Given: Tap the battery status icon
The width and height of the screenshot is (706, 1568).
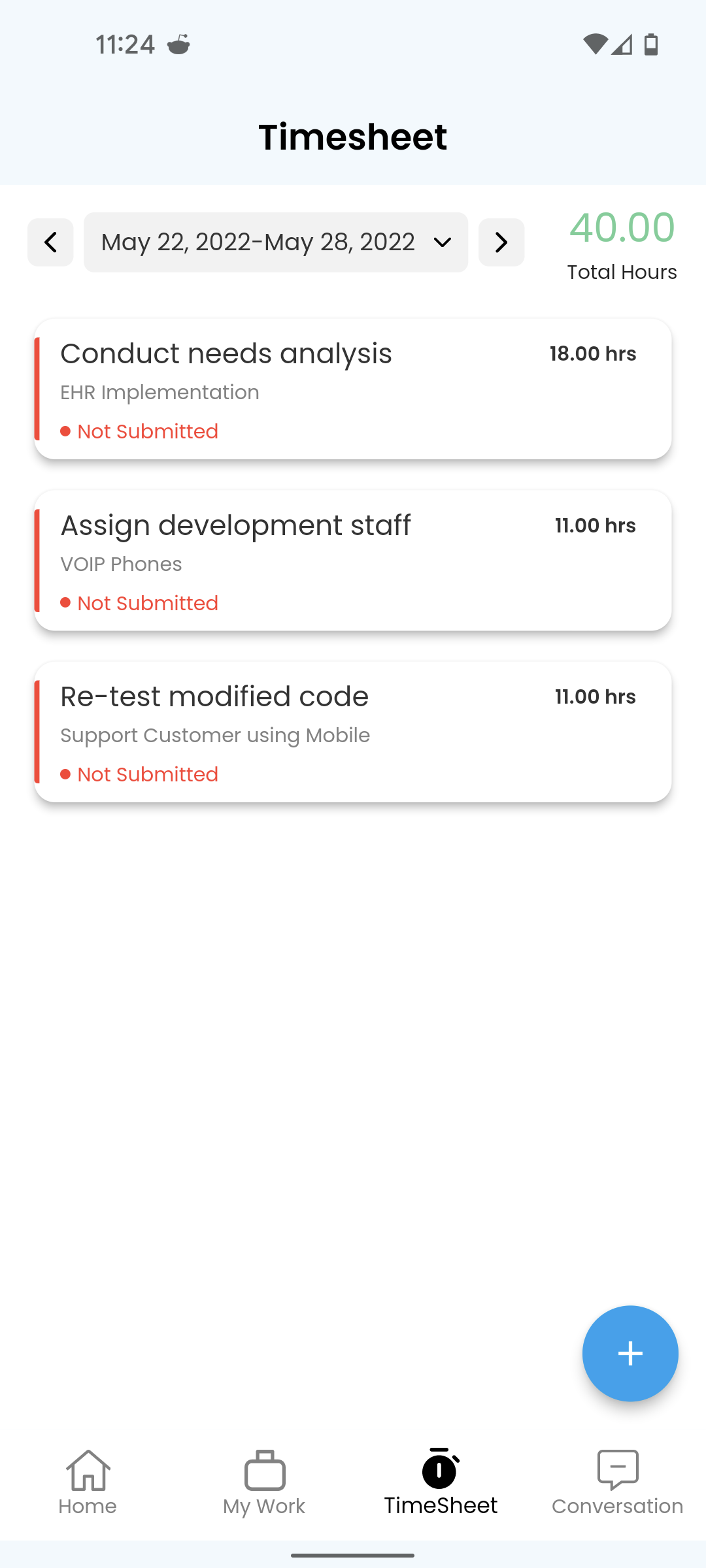Looking at the screenshot, I should pyautogui.click(x=651, y=44).
